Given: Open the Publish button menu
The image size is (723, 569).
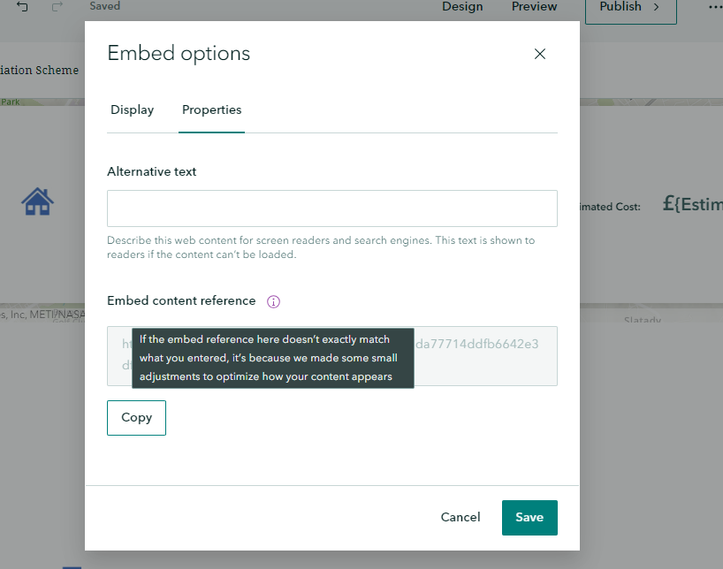Looking at the screenshot, I should 630,8.
